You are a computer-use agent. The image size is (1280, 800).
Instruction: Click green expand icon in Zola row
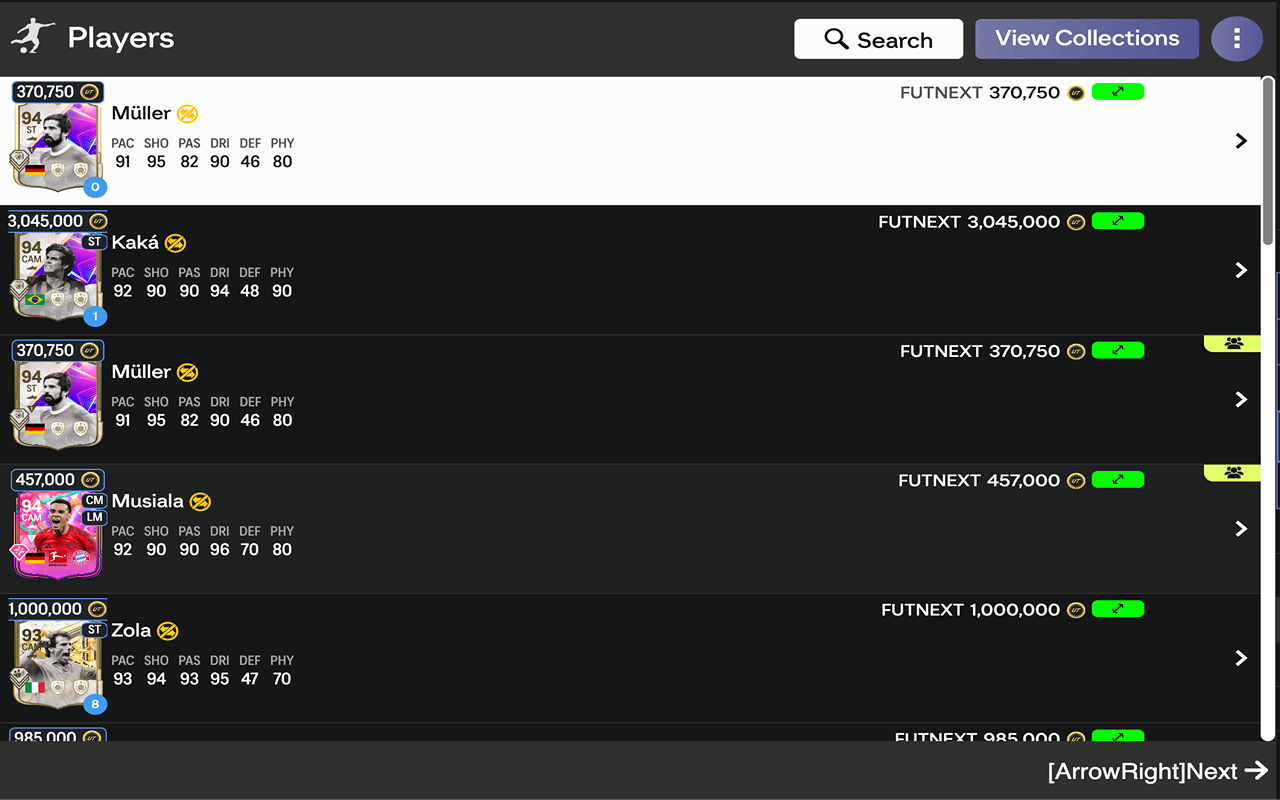(x=1117, y=609)
